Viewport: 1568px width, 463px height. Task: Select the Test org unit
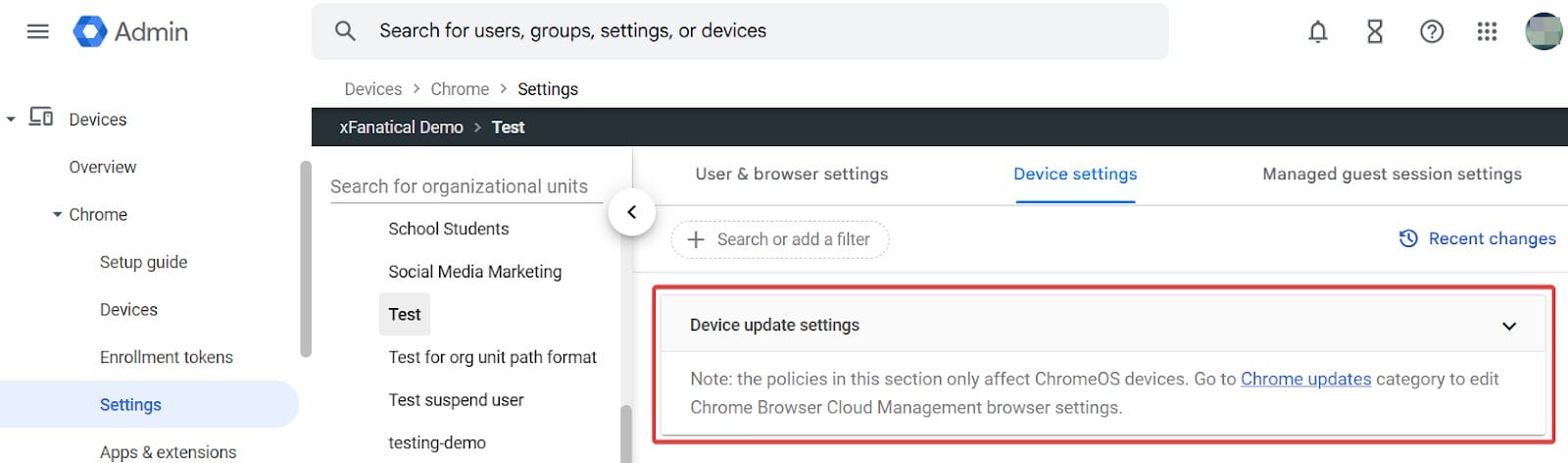click(405, 314)
